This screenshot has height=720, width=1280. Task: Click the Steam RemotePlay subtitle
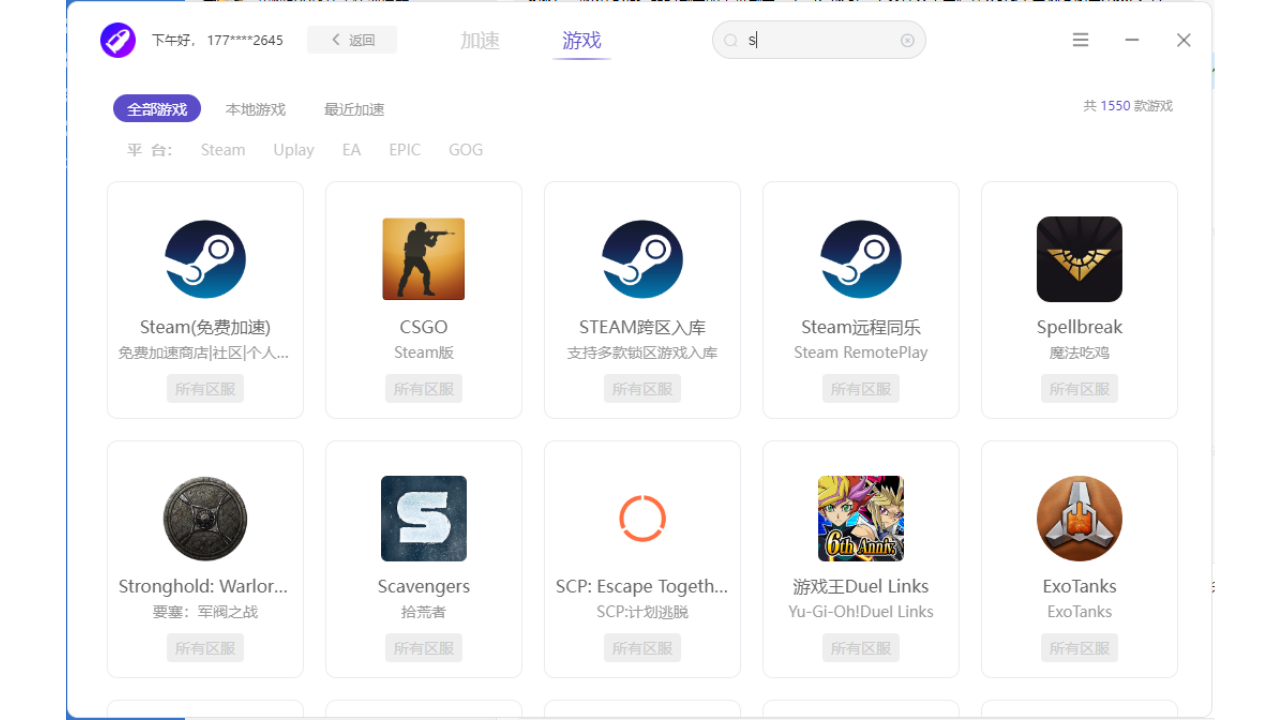pos(860,353)
